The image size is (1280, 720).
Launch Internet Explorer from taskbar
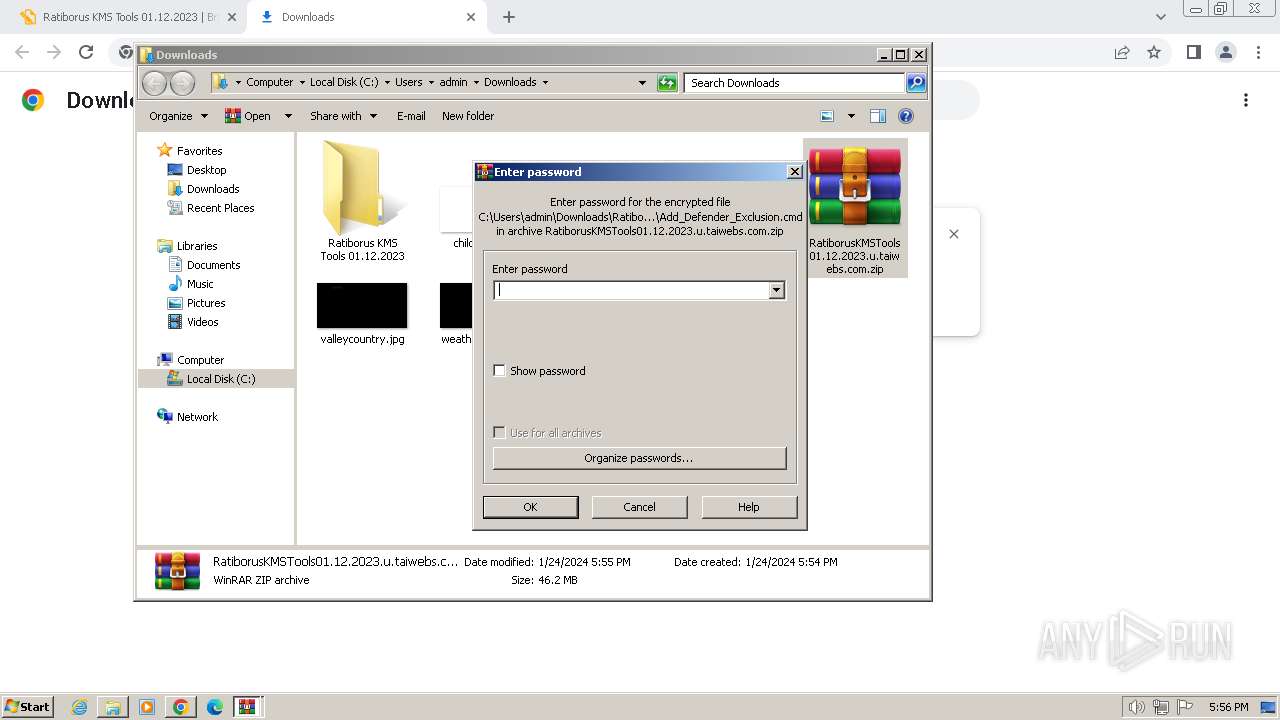coord(79,707)
